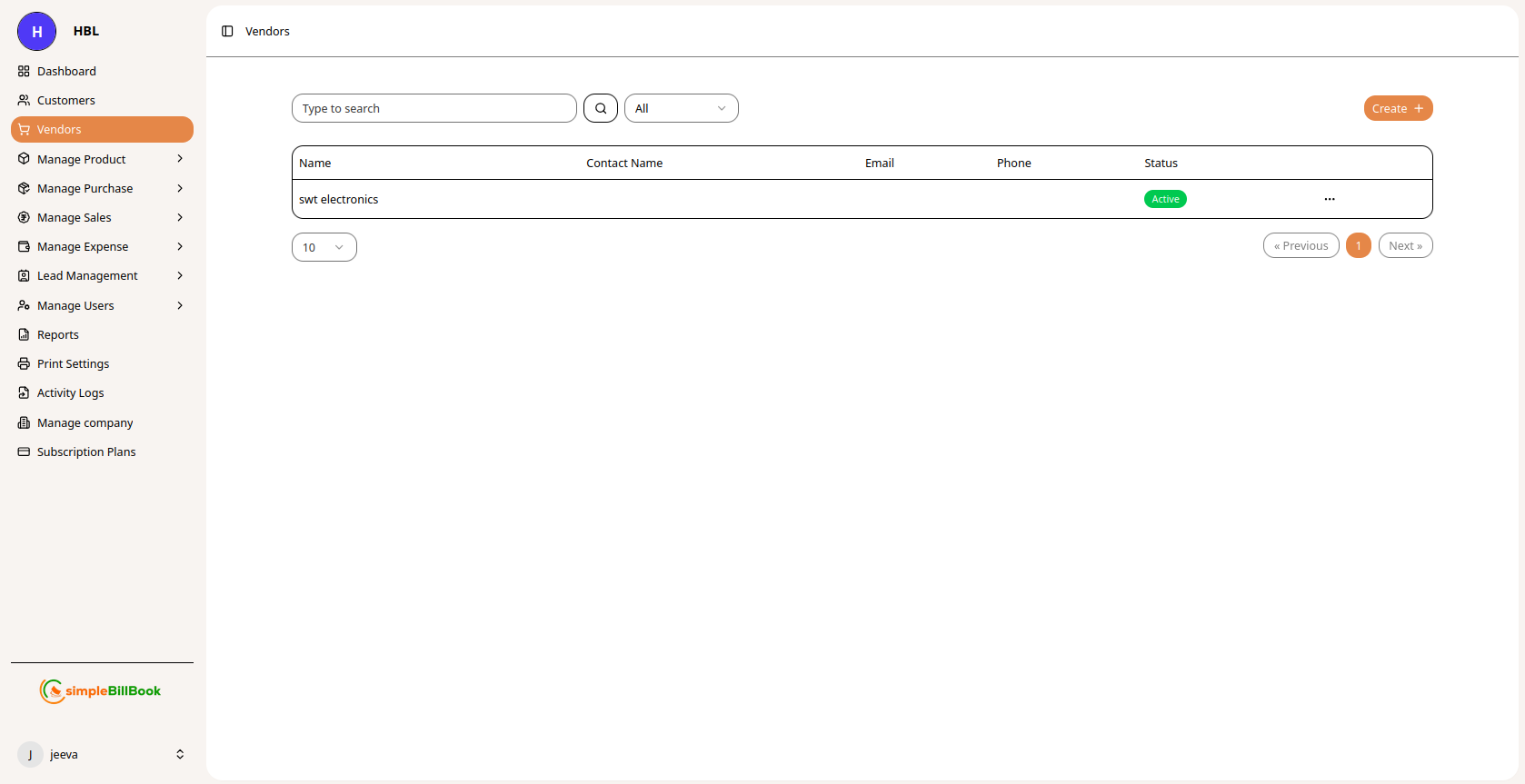Click the HBL company avatar
Image resolution: width=1525 pixels, height=784 pixels.
(x=36, y=32)
